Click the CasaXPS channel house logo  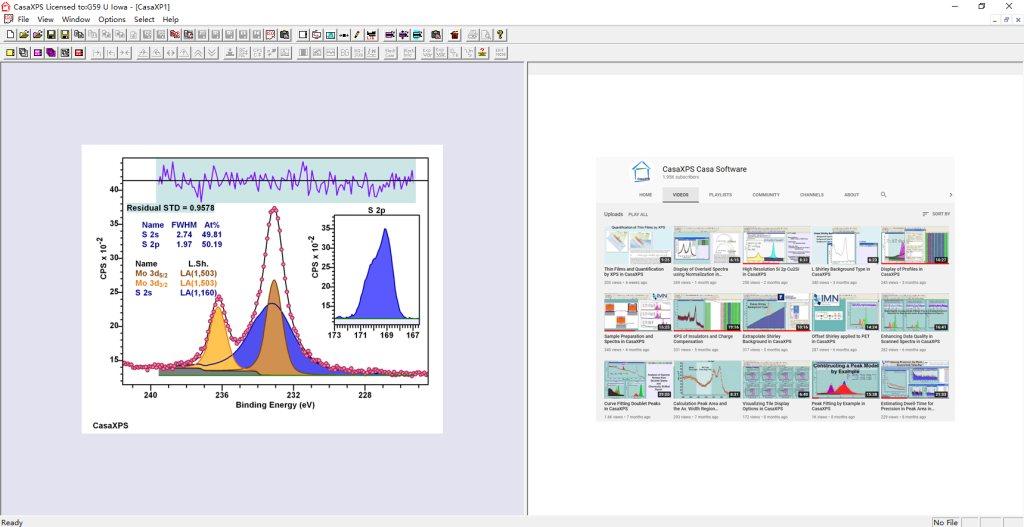[642, 172]
